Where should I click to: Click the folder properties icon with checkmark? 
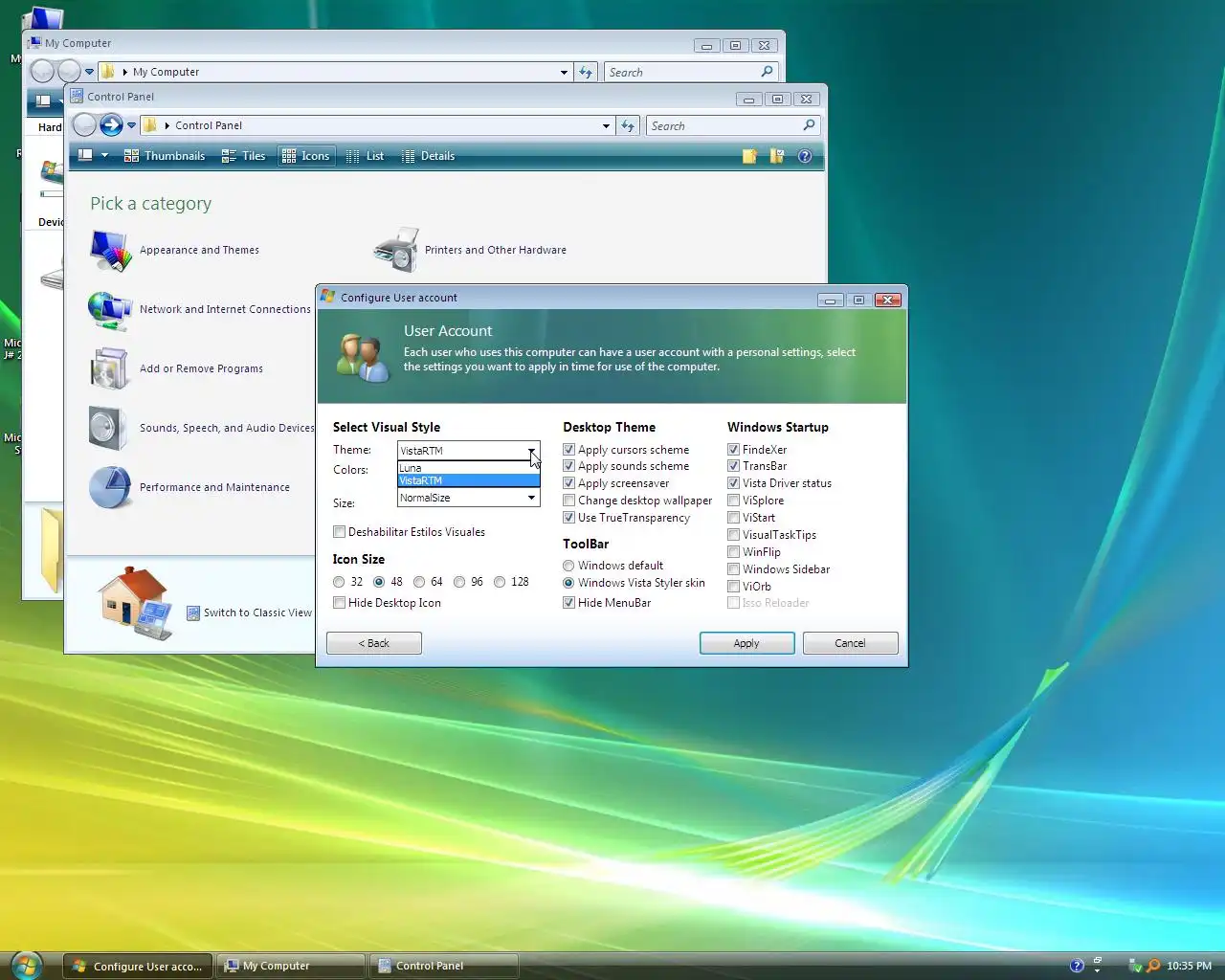[x=777, y=156]
